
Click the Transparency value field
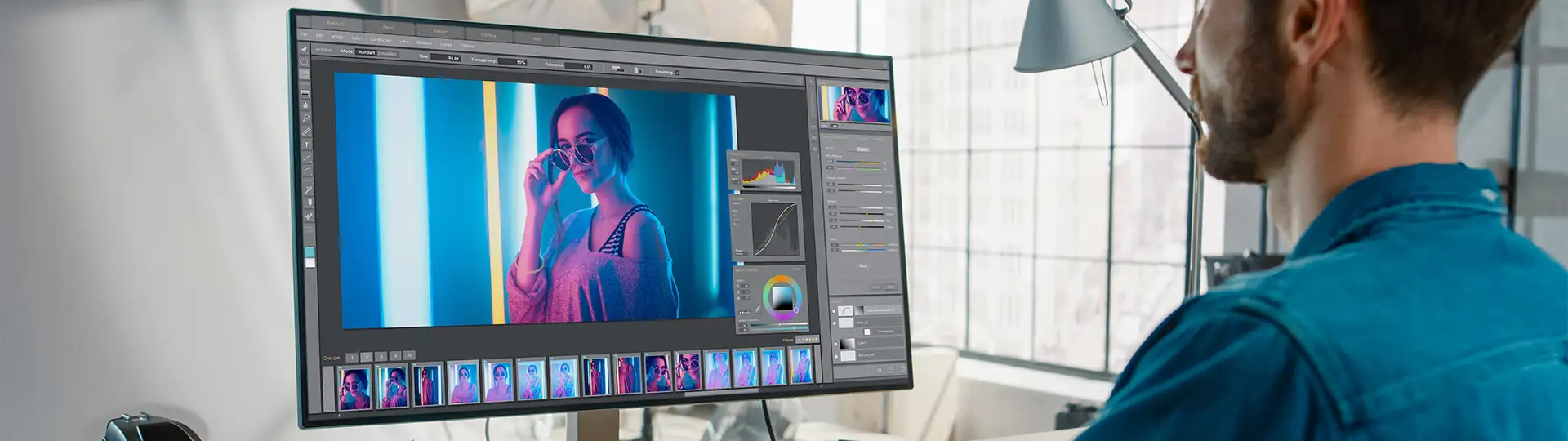[512, 62]
